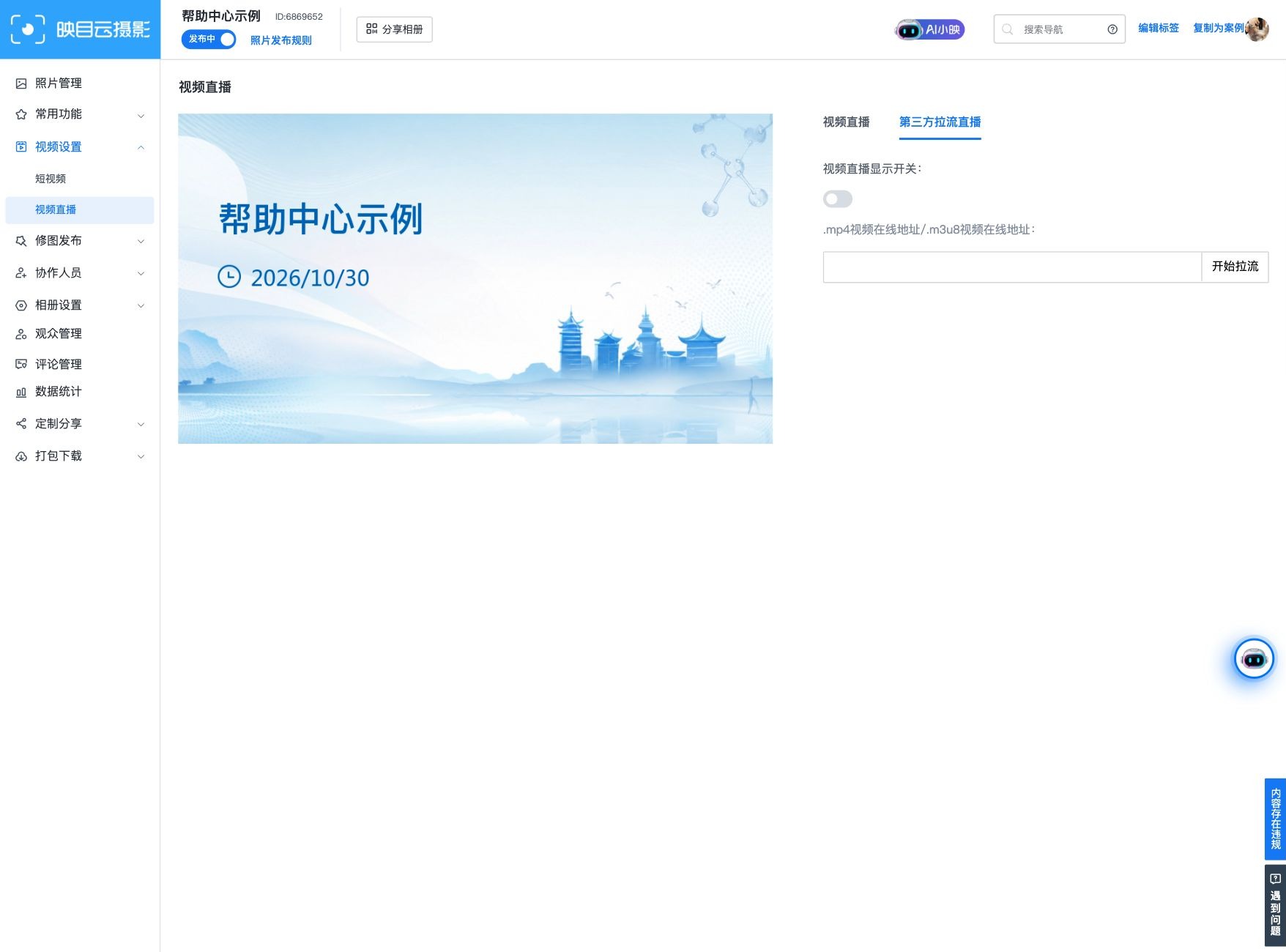The height and width of the screenshot is (952, 1286).
Task: Expand the 常用功能 menu chevron
Action: click(141, 116)
